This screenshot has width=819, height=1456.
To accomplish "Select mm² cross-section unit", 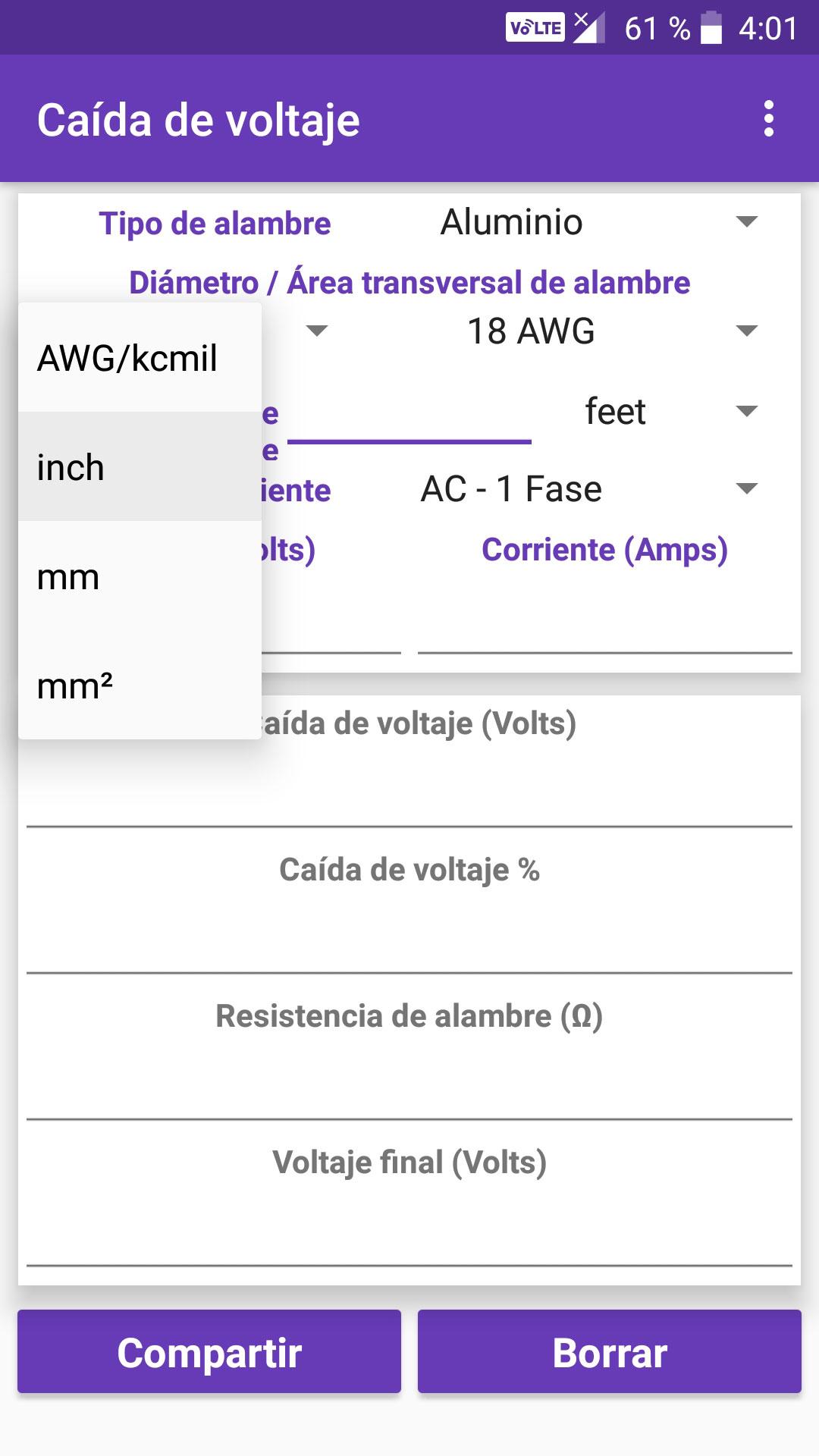I will tap(140, 686).
